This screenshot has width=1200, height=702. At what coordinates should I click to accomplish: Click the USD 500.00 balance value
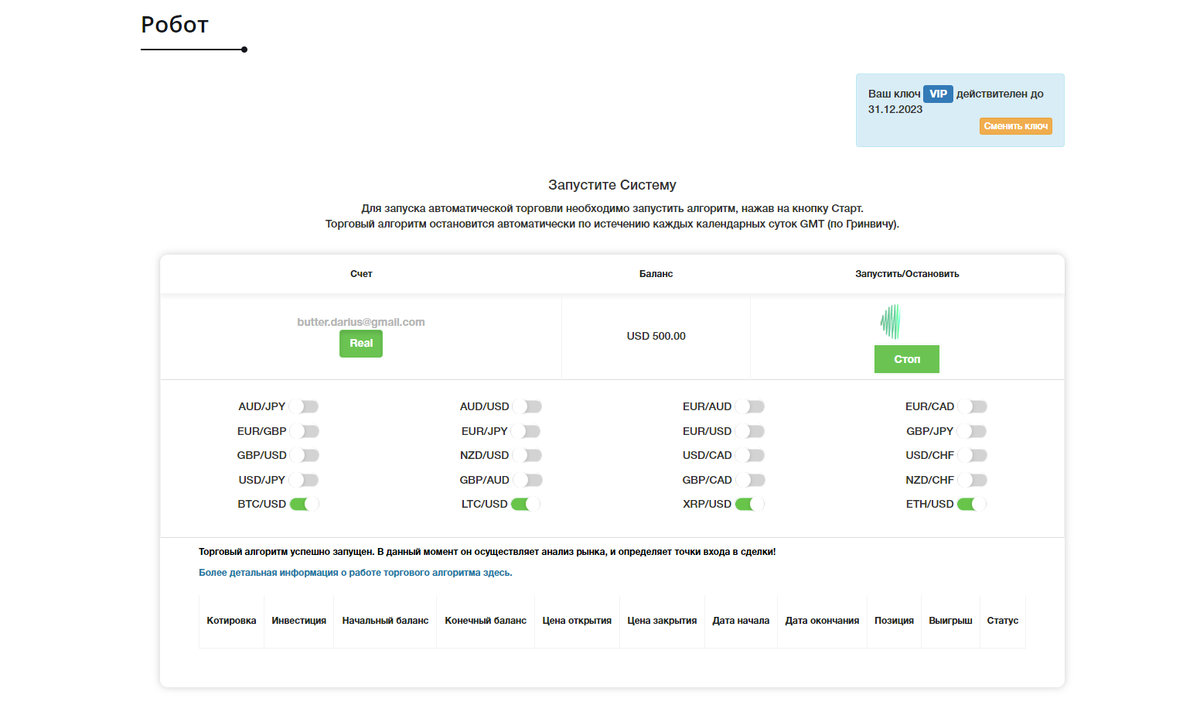tap(656, 336)
